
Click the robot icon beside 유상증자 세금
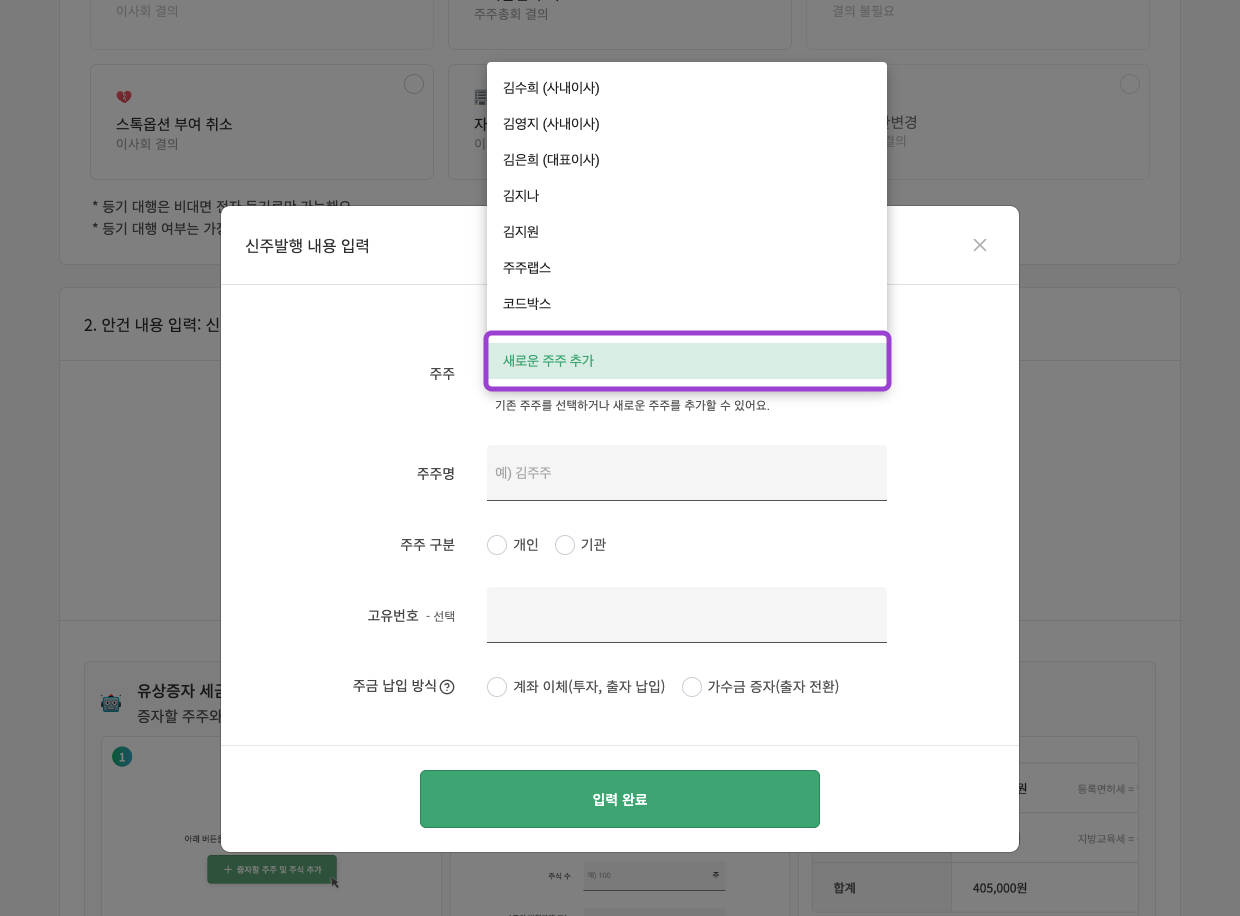click(111, 702)
